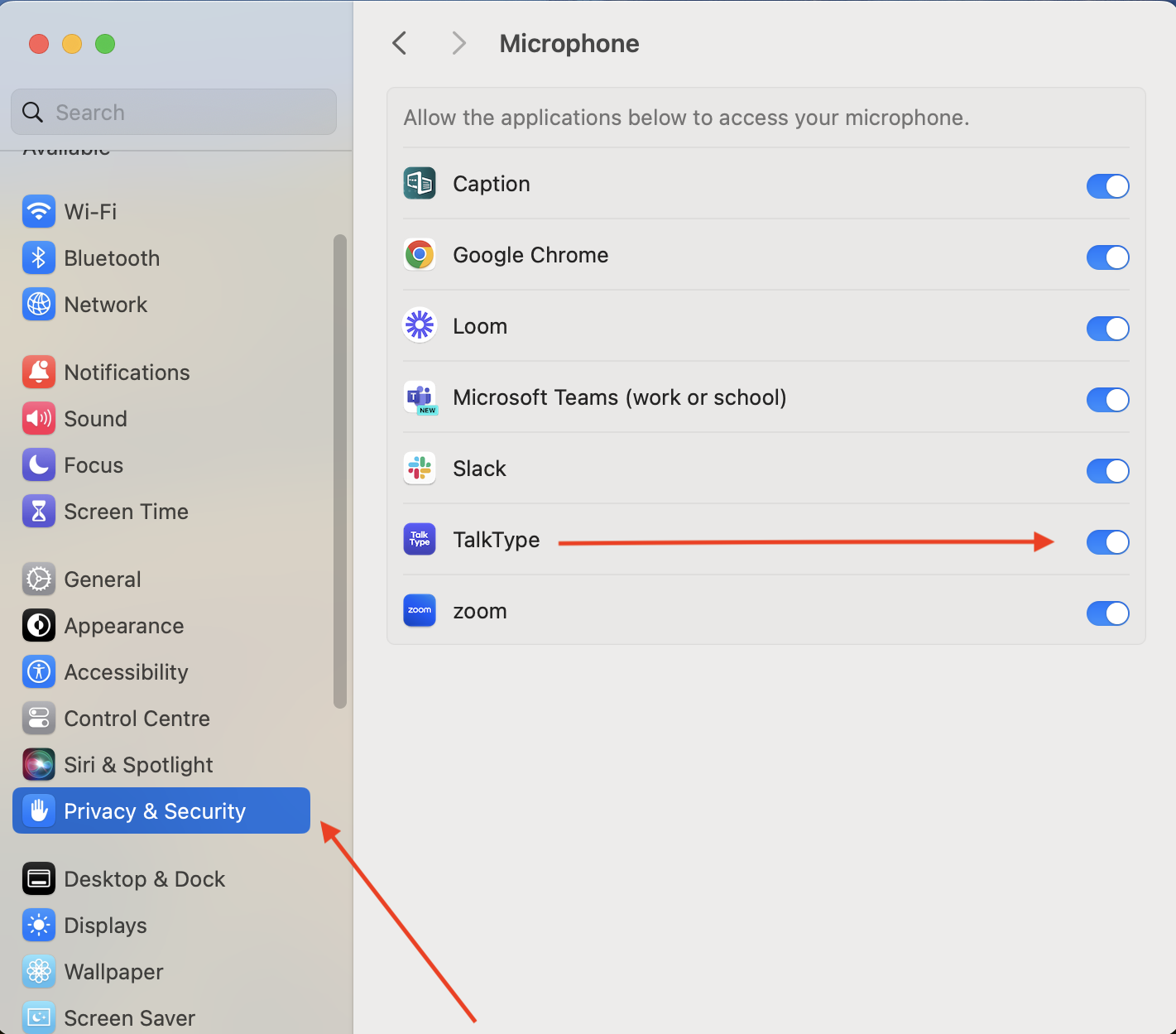Viewport: 1176px width, 1034px height.
Task: Click the Microsoft Teams app icon
Action: (420, 398)
